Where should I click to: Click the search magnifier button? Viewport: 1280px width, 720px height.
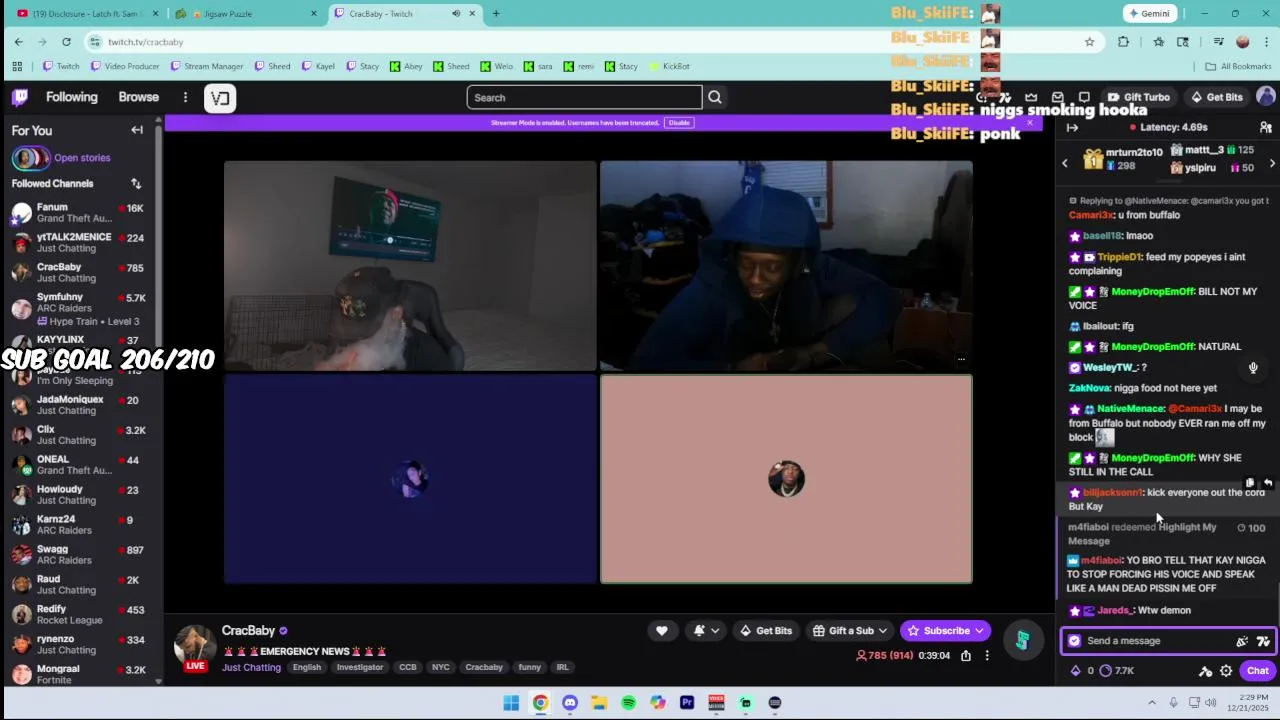(715, 97)
